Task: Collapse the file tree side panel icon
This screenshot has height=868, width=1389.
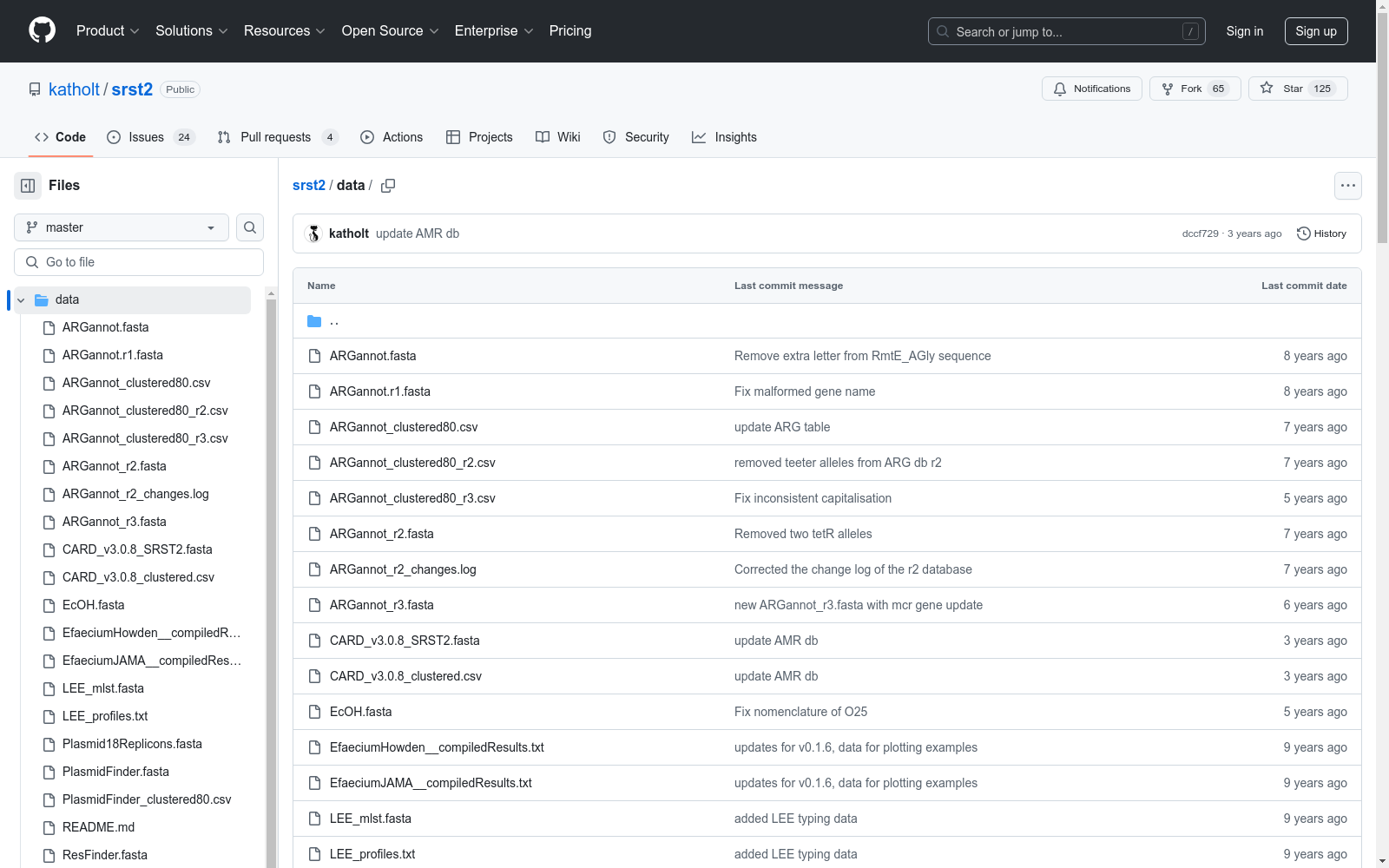Action: [28, 186]
